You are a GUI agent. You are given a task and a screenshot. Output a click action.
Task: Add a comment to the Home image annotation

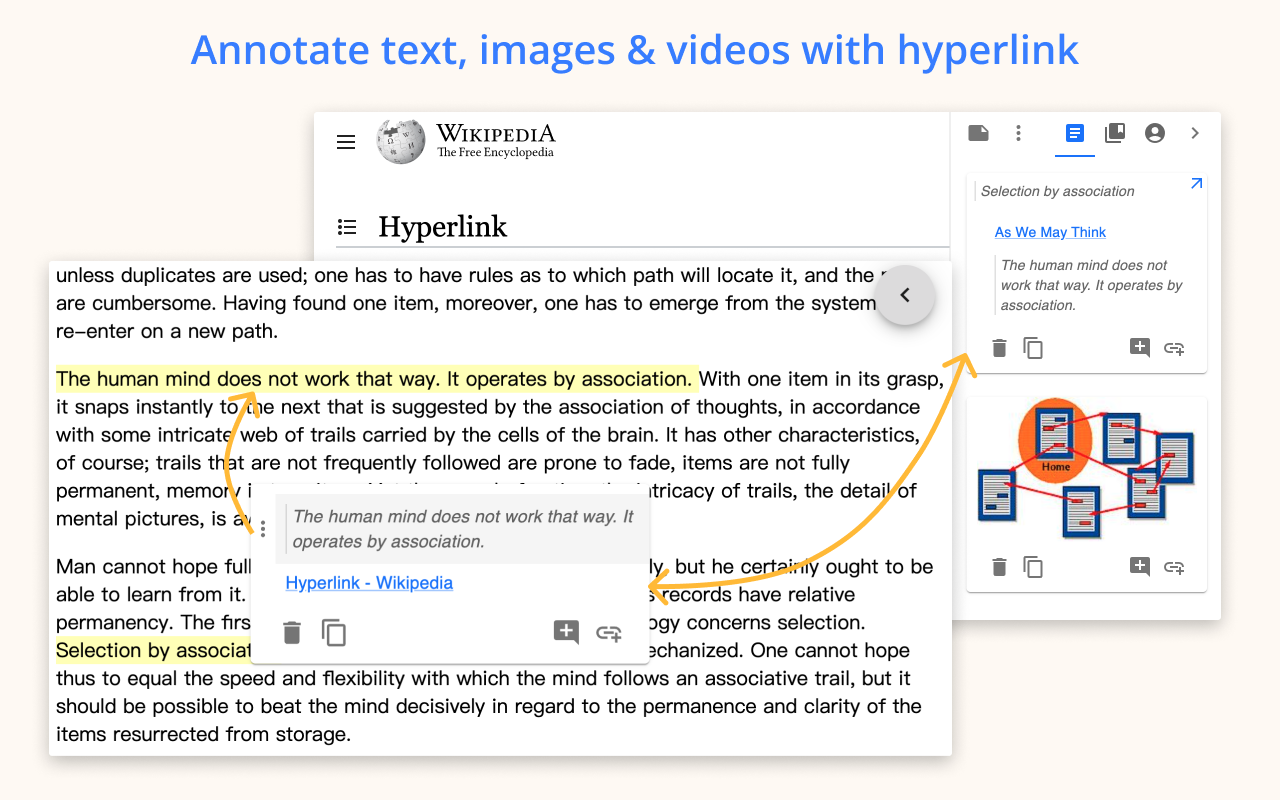tap(1139, 566)
